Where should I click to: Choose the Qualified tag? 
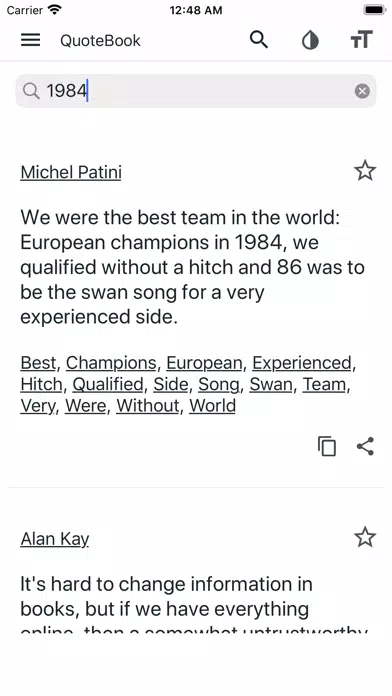pyautogui.click(x=108, y=384)
